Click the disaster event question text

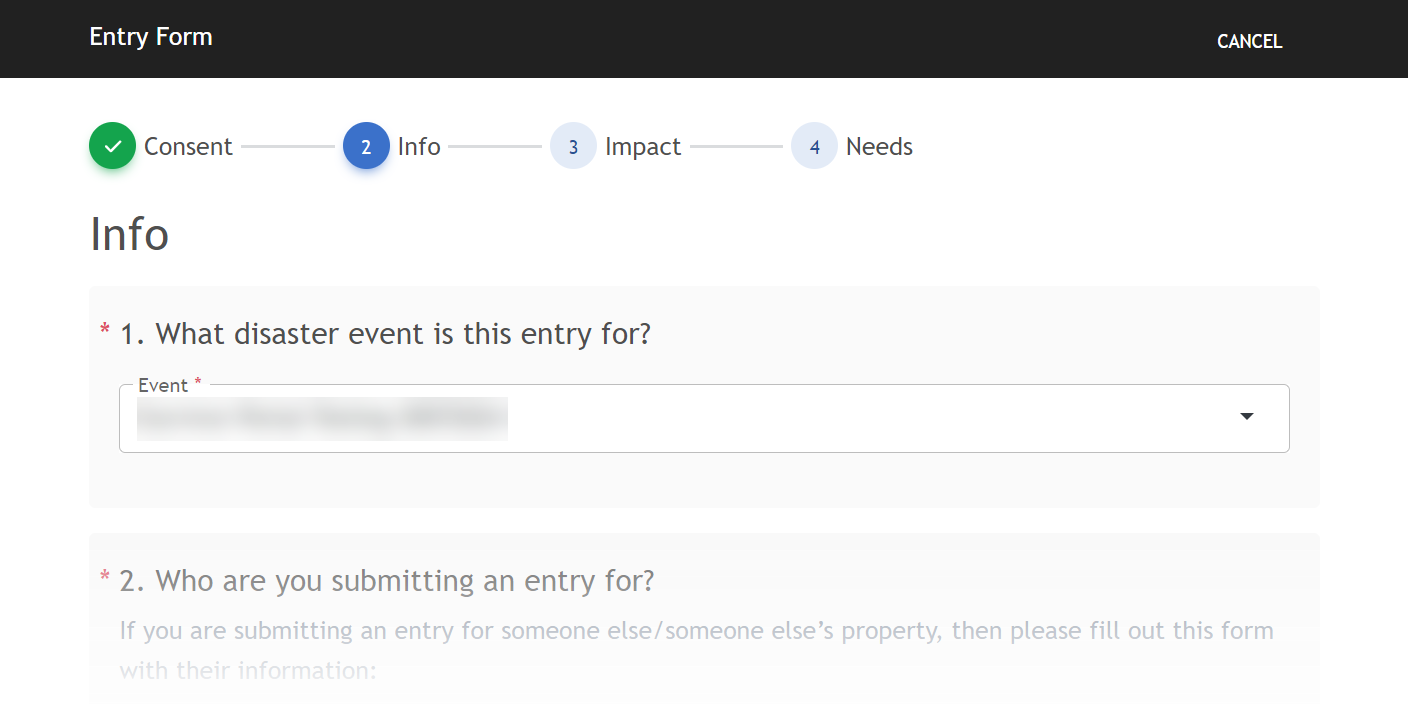click(386, 333)
